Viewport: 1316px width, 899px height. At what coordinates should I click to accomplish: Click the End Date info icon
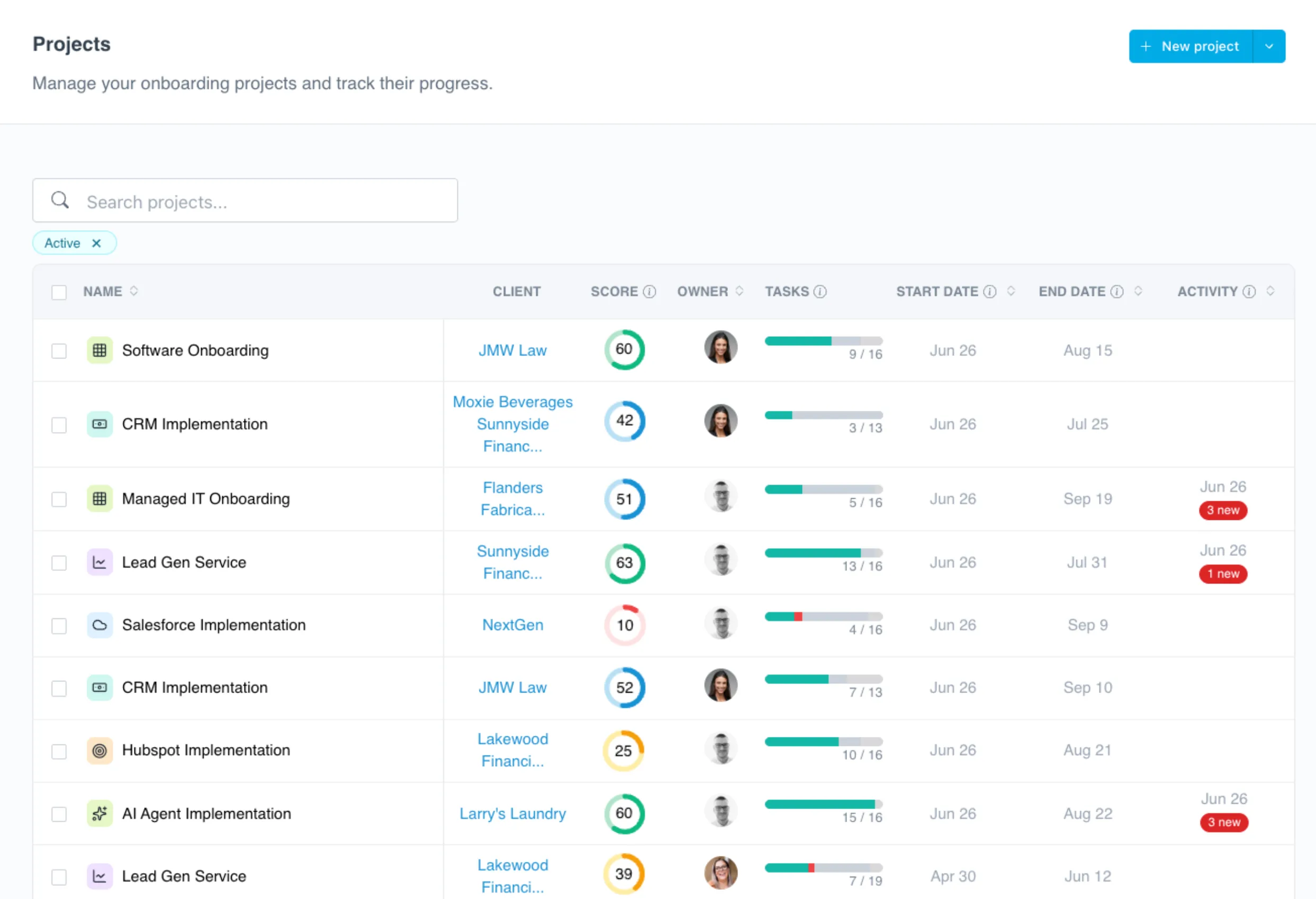[1116, 292]
